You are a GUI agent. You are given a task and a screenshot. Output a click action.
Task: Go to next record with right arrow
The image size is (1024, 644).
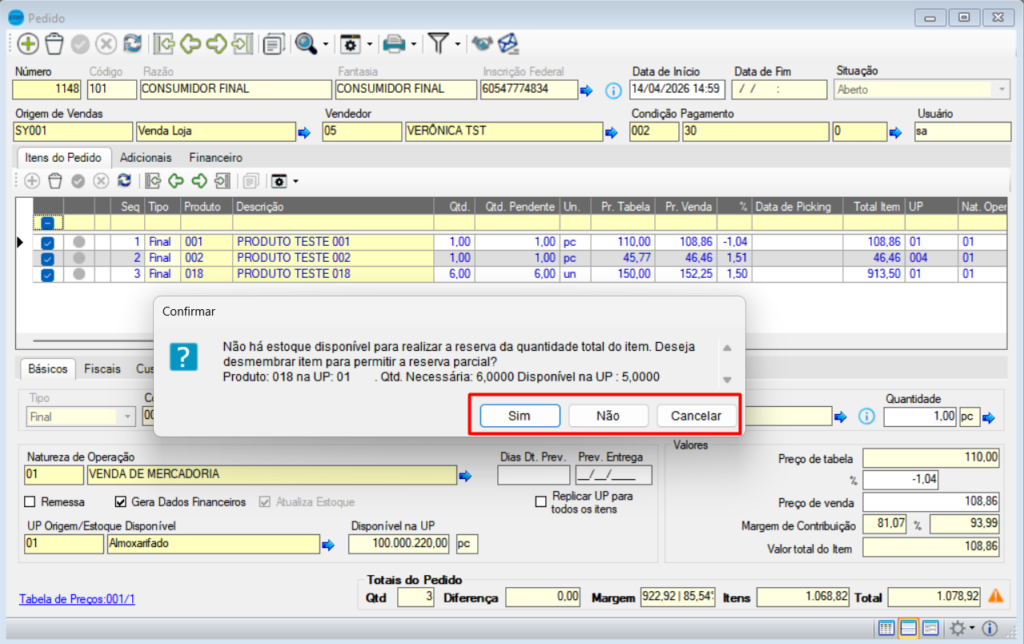point(216,43)
